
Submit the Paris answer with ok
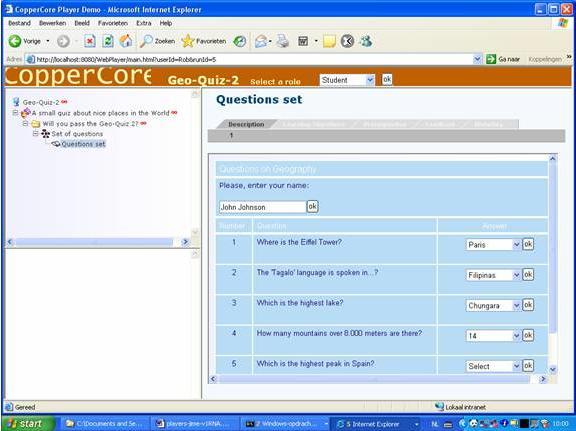(x=528, y=244)
